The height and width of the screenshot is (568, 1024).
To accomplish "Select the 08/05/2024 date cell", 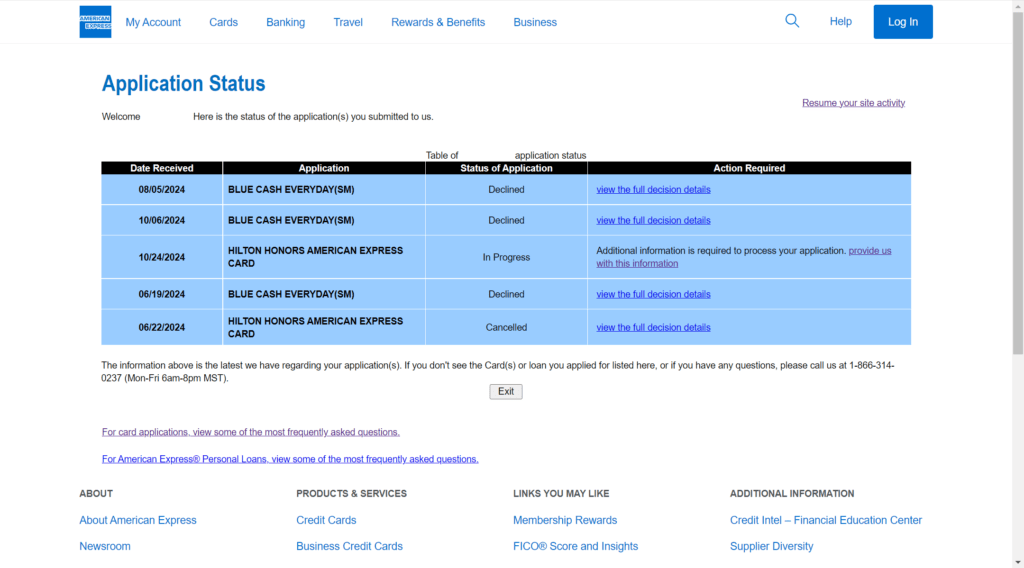I will 162,189.
